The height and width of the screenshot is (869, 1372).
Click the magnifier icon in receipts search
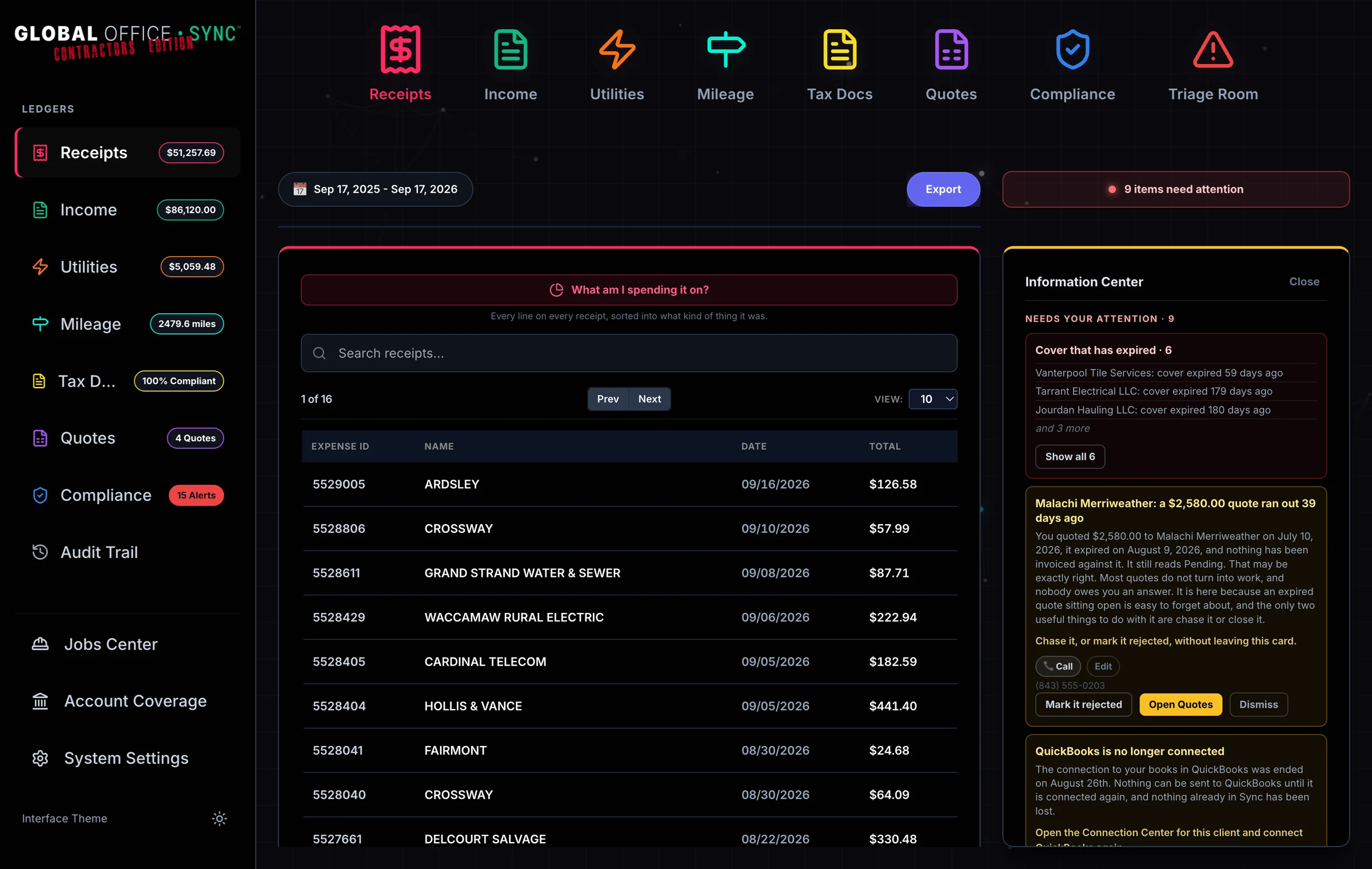[320, 353]
